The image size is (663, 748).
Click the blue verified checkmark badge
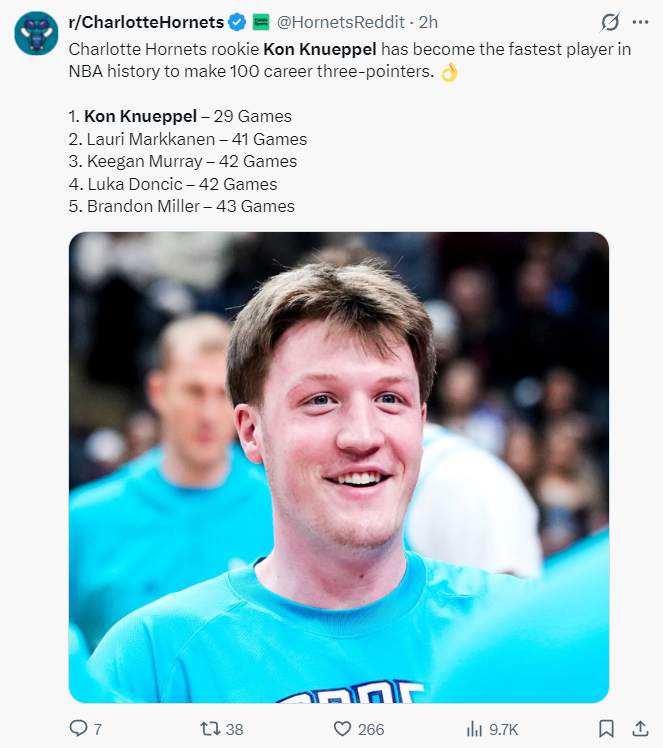point(236,22)
